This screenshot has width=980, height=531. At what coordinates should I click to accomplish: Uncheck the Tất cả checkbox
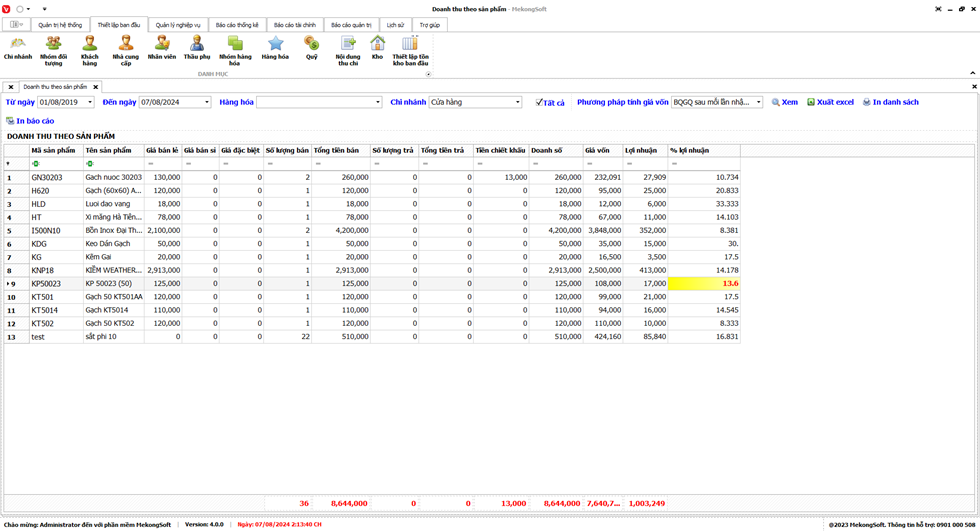tap(539, 102)
